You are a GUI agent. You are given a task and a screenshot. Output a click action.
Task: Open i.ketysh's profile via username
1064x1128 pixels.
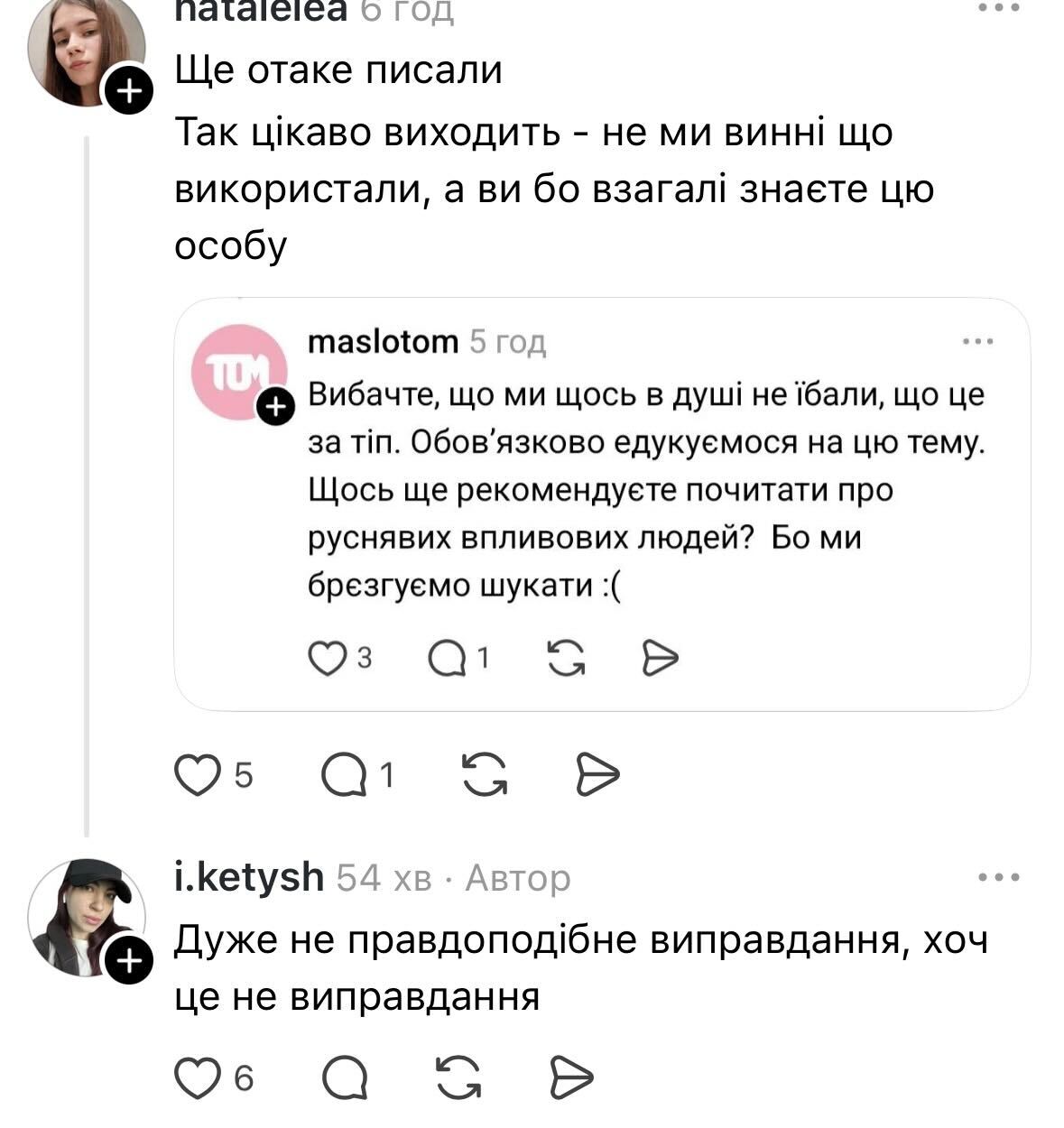coord(248,876)
